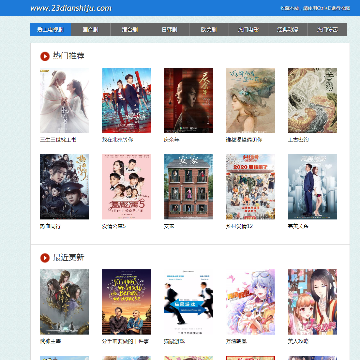Image resolution: width=360 pixels, height=360 pixels.
Task: Click the title under the 2020 village poster
Action: tap(239, 226)
